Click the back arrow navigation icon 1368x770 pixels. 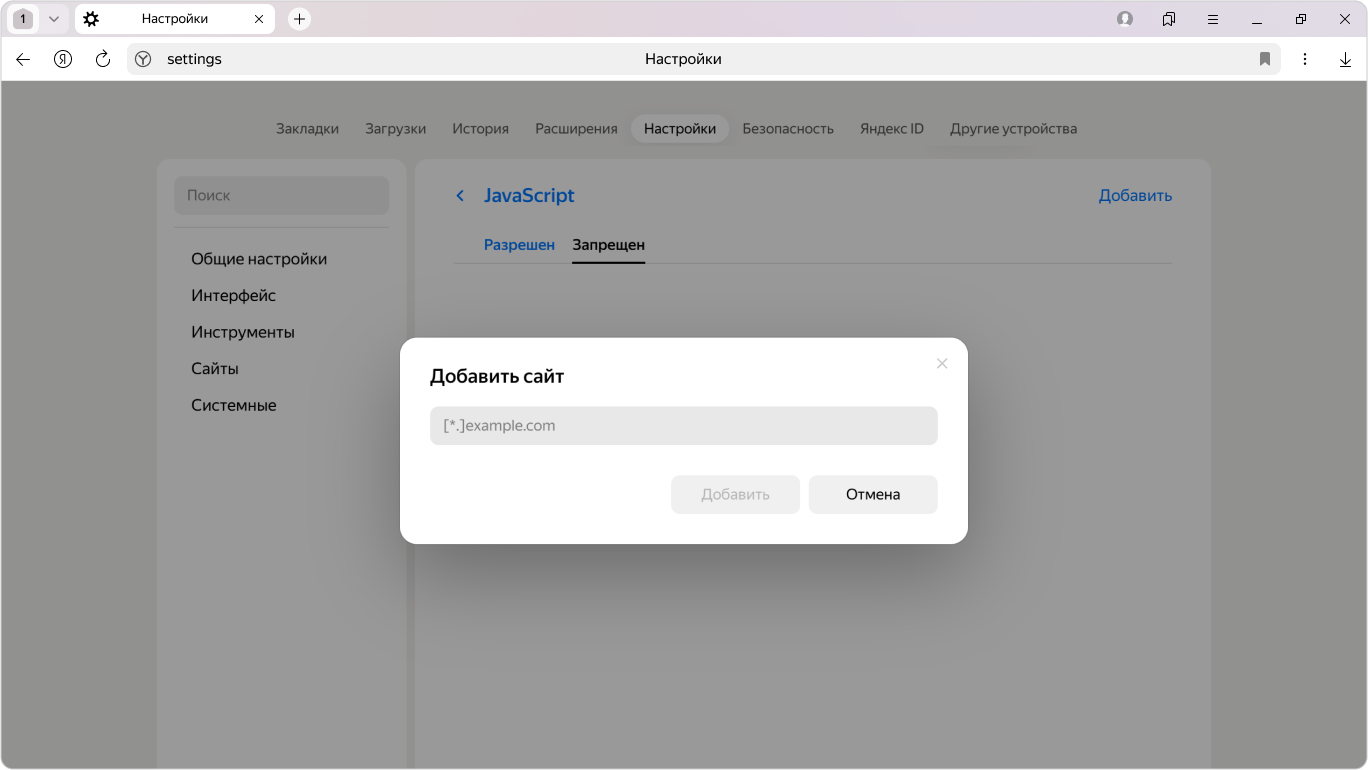click(23, 59)
